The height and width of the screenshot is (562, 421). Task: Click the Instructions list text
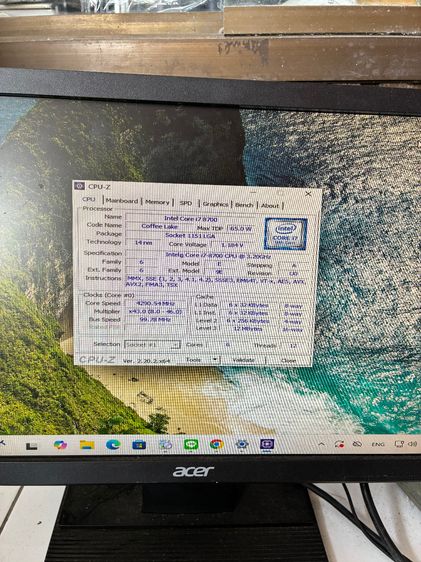pyautogui.click(x=216, y=281)
